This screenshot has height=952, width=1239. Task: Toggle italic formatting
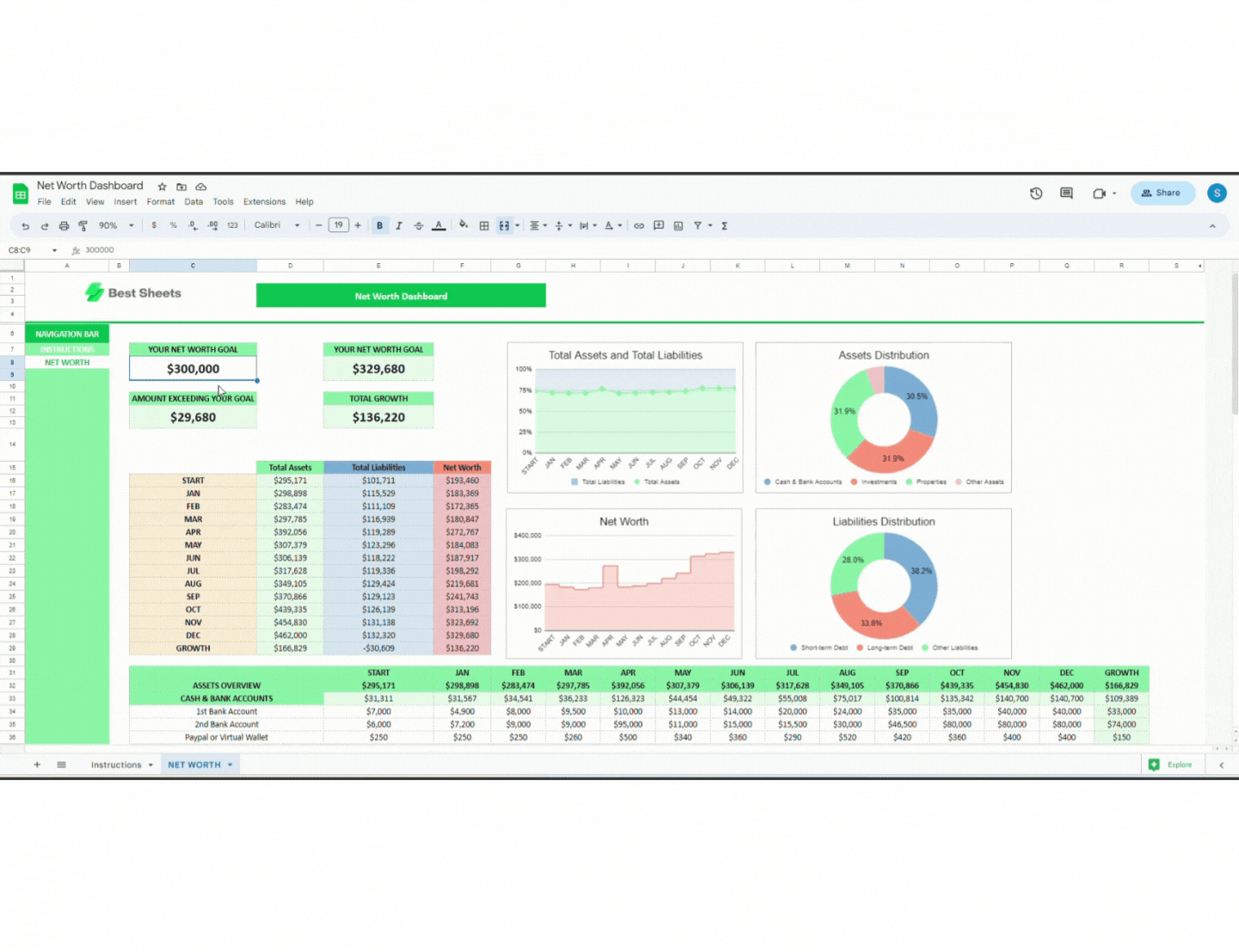[399, 226]
